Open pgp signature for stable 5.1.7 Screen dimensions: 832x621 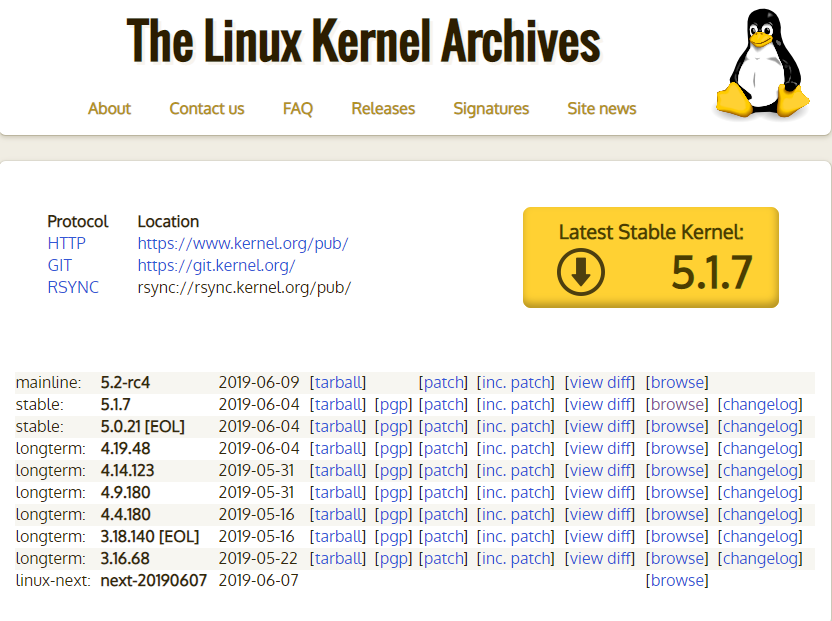393,404
